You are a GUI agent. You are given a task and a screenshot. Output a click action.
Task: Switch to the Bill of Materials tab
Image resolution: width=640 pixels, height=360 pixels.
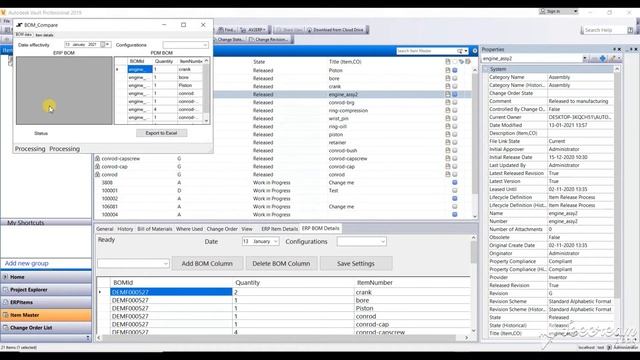tap(155, 229)
